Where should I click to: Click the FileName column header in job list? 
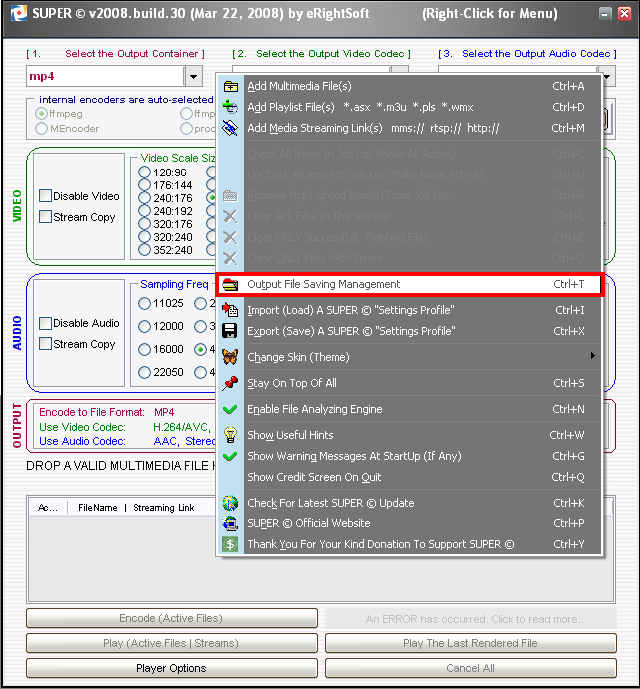tap(98, 508)
